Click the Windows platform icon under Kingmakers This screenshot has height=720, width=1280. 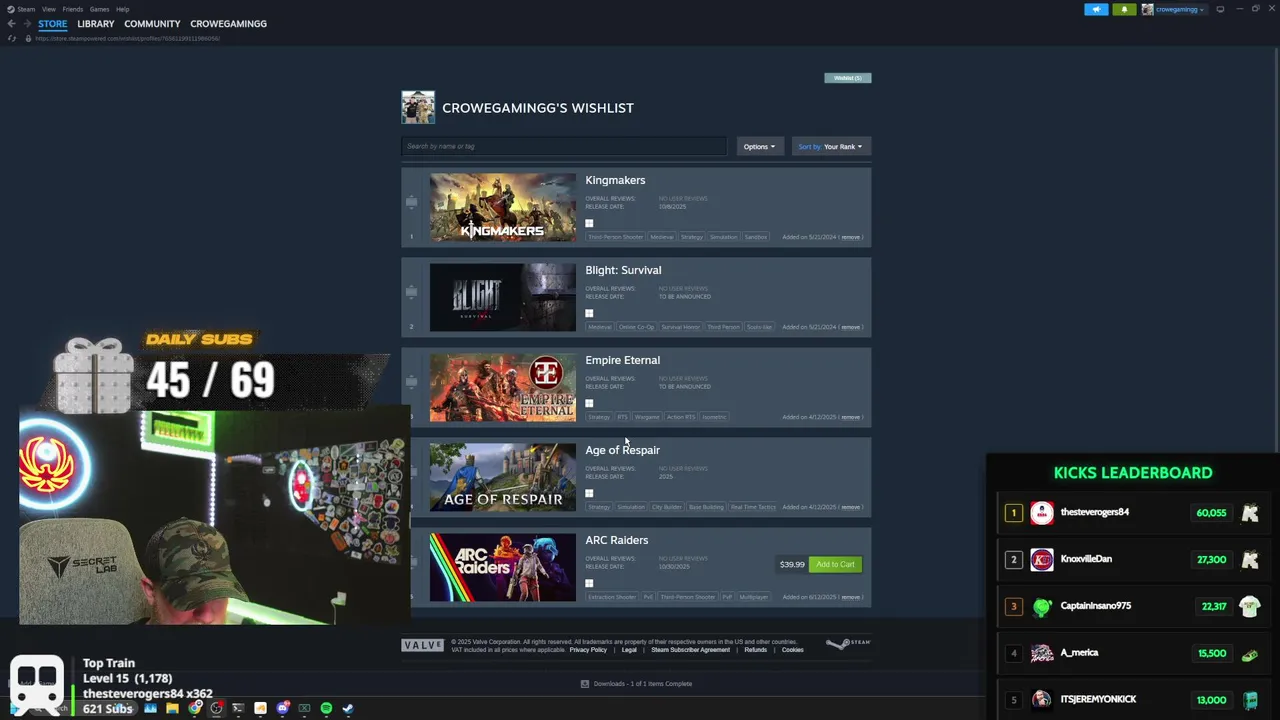[x=589, y=223]
